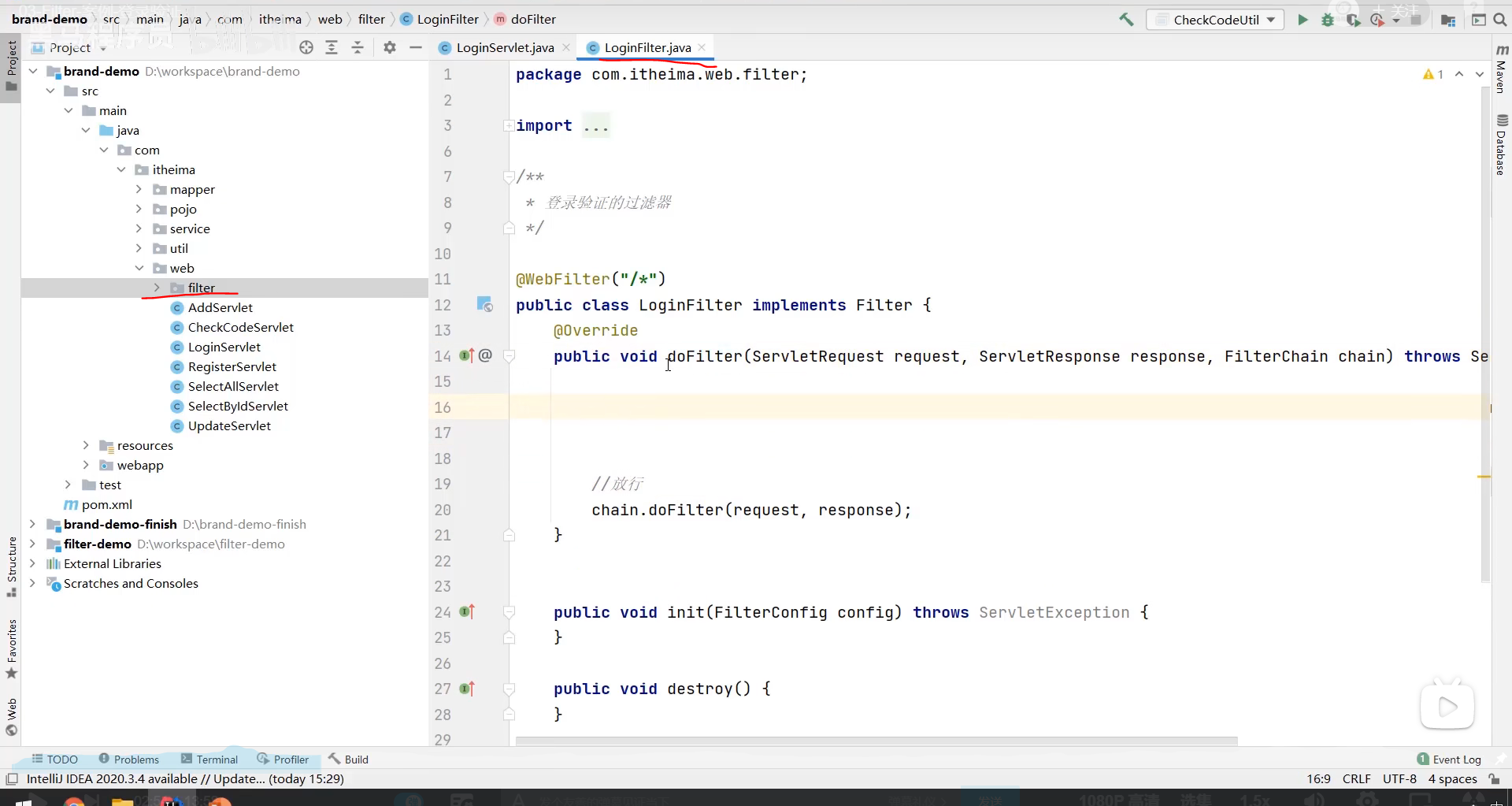Click the locate-in-project target icon

306,47
